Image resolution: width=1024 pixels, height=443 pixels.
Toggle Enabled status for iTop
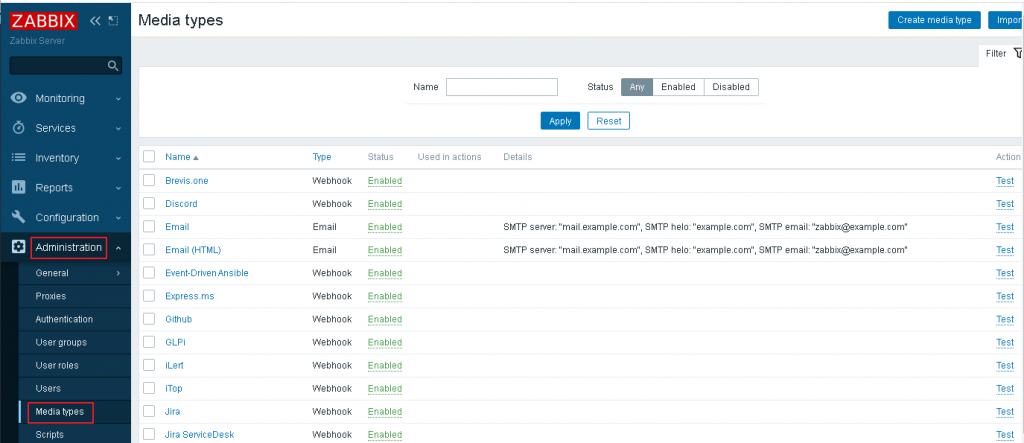click(385, 389)
